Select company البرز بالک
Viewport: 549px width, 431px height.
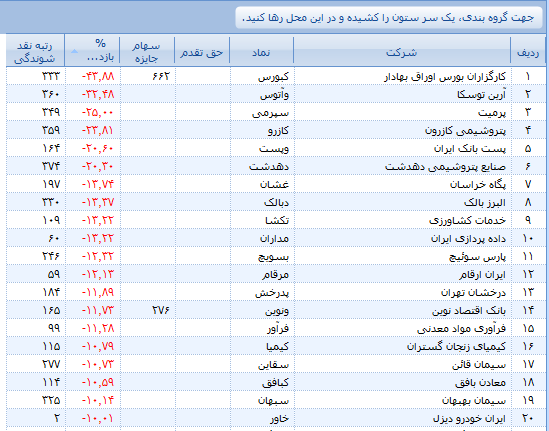[485, 202]
